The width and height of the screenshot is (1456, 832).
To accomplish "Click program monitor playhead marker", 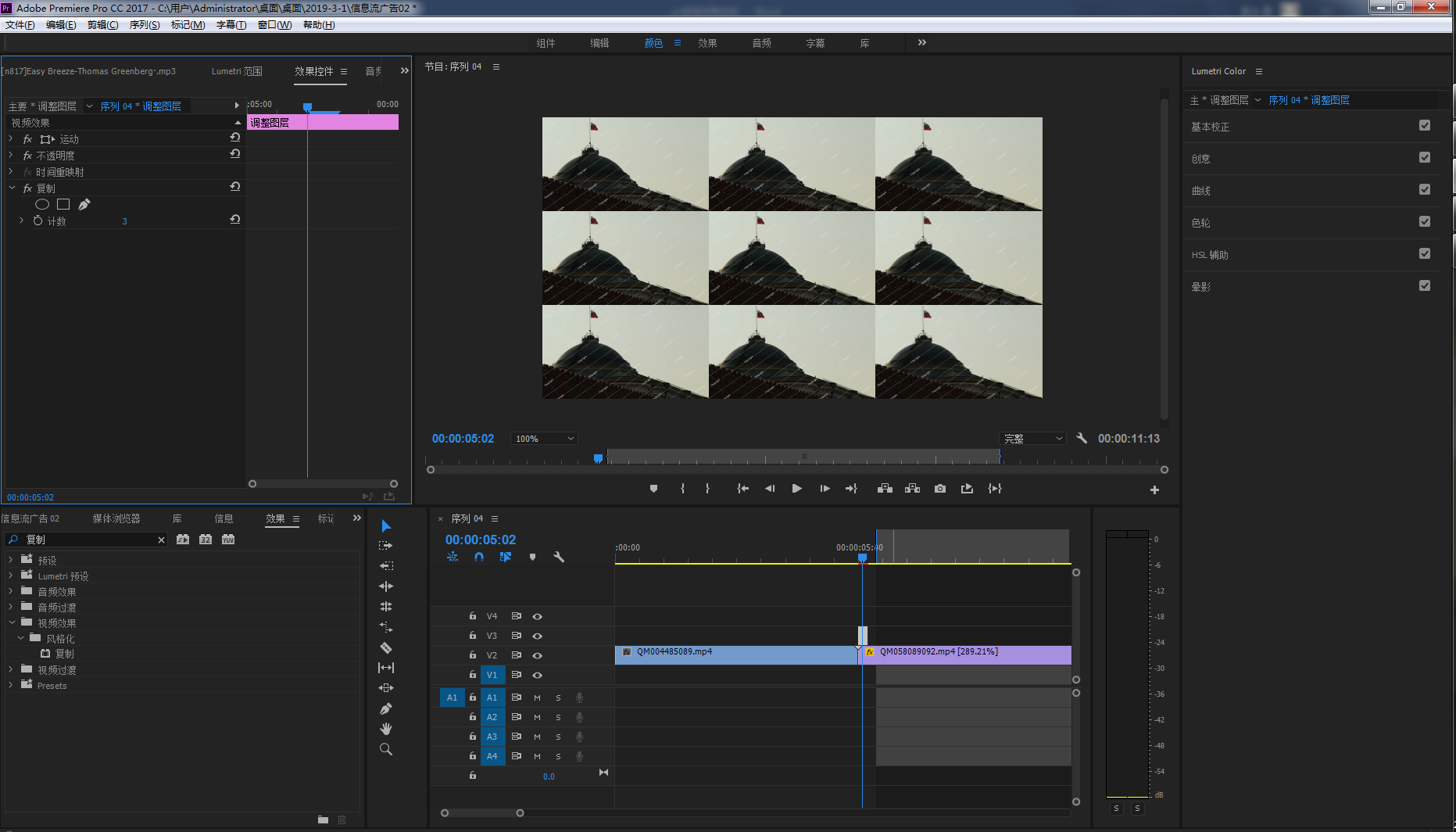I will (598, 459).
